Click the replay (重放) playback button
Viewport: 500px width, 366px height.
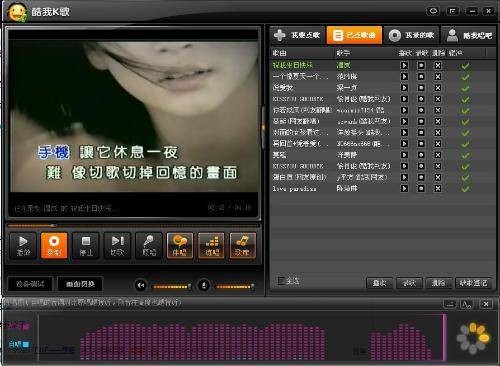[23, 245]
